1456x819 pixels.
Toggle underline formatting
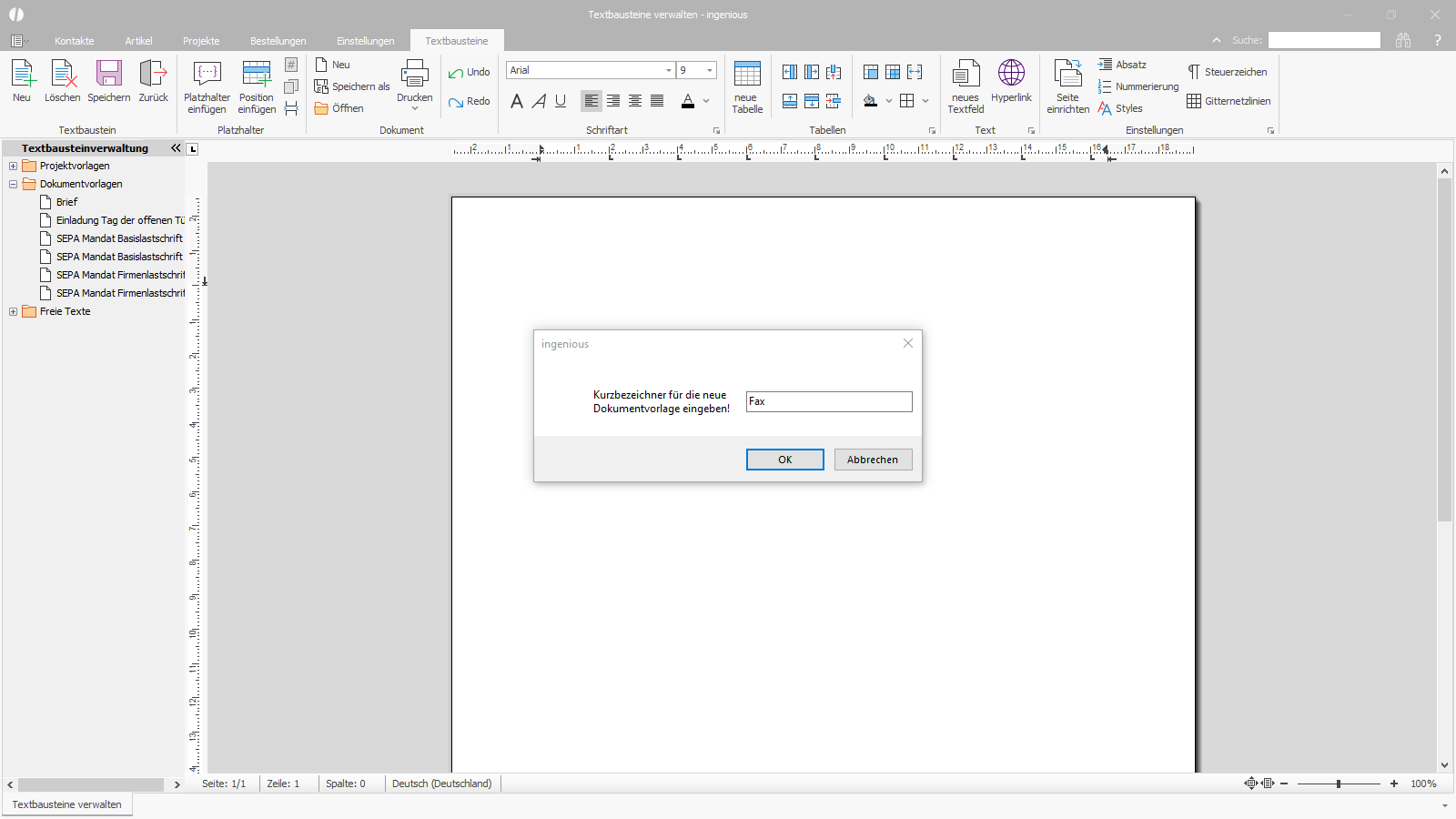[561, 101]
